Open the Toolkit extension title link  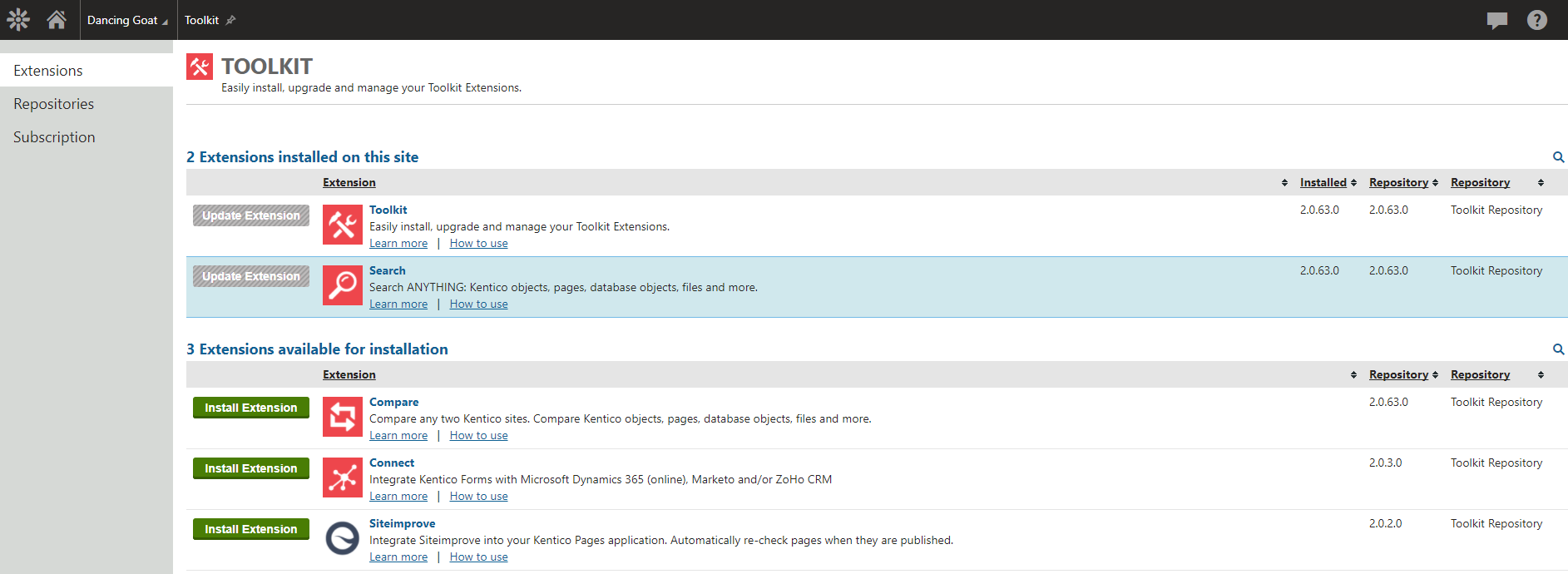coord(388,210)
